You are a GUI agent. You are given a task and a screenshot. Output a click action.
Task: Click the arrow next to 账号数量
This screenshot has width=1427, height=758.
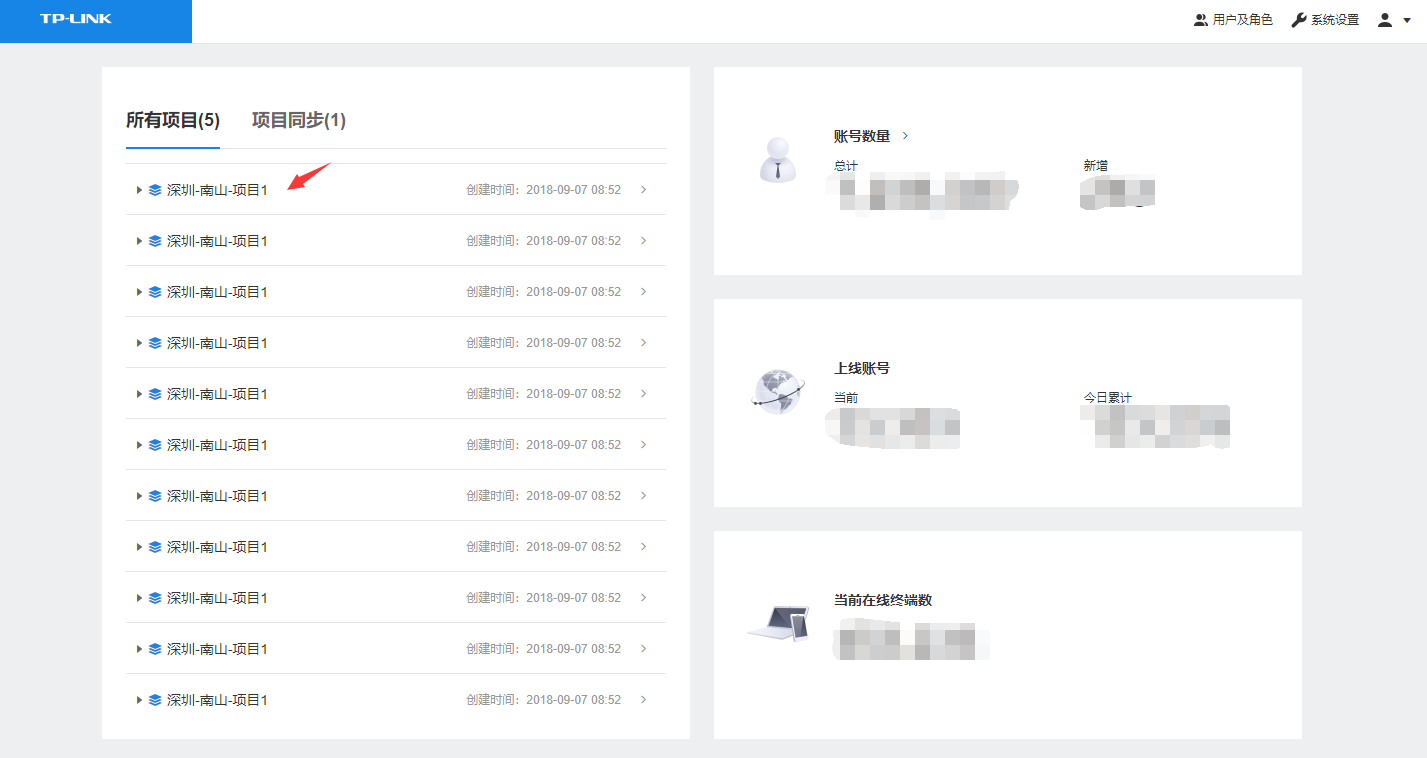(905, 136)
